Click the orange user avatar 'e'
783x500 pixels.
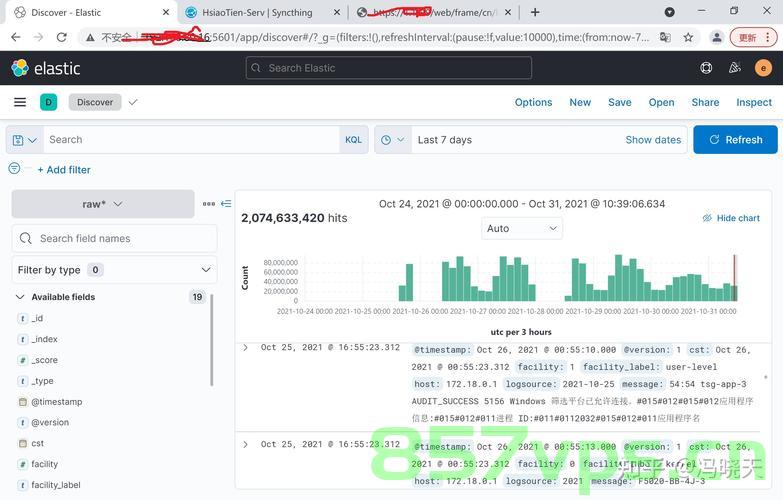coord(763,68)
